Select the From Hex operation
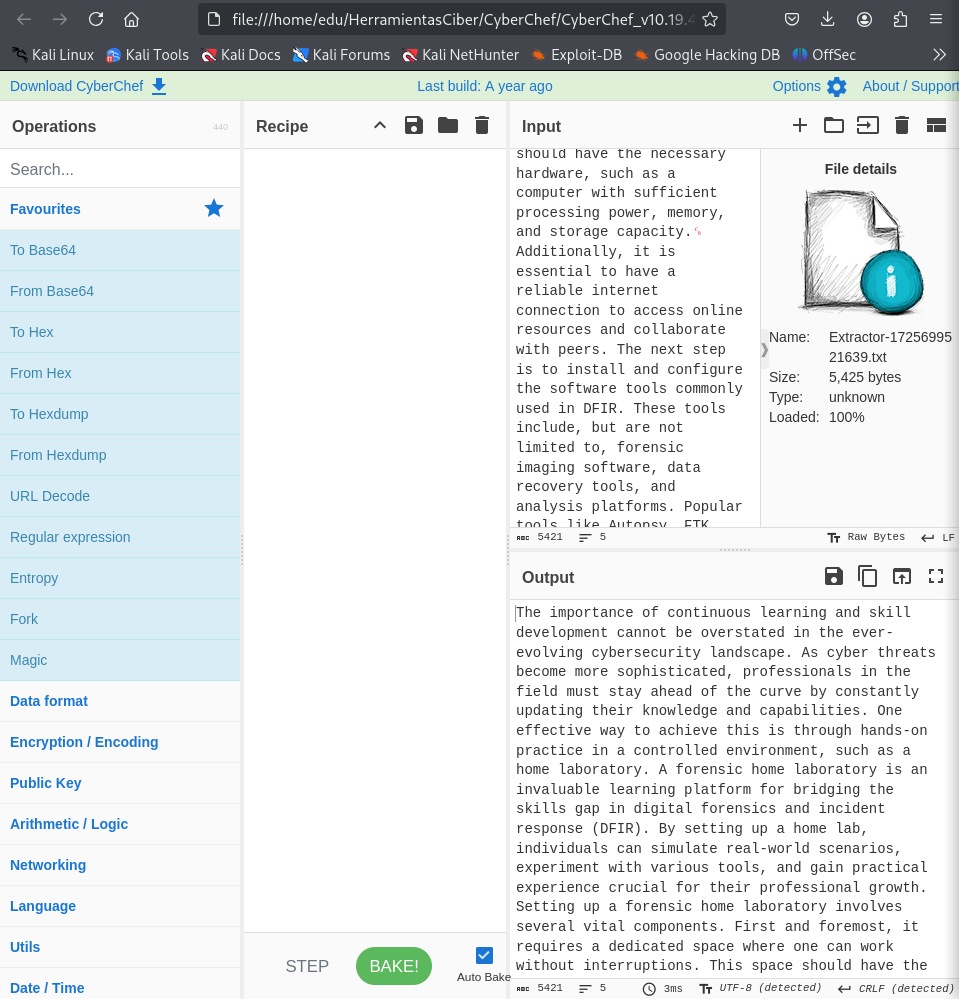 click(x=120, y=373)
